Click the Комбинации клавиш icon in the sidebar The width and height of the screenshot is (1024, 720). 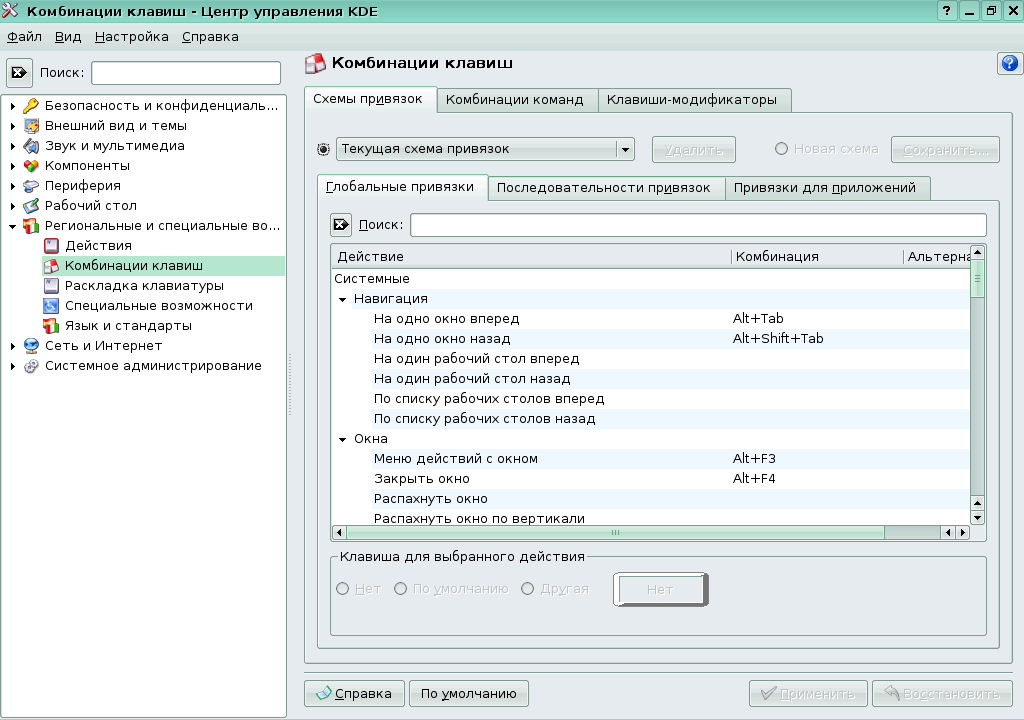[51, 266]
